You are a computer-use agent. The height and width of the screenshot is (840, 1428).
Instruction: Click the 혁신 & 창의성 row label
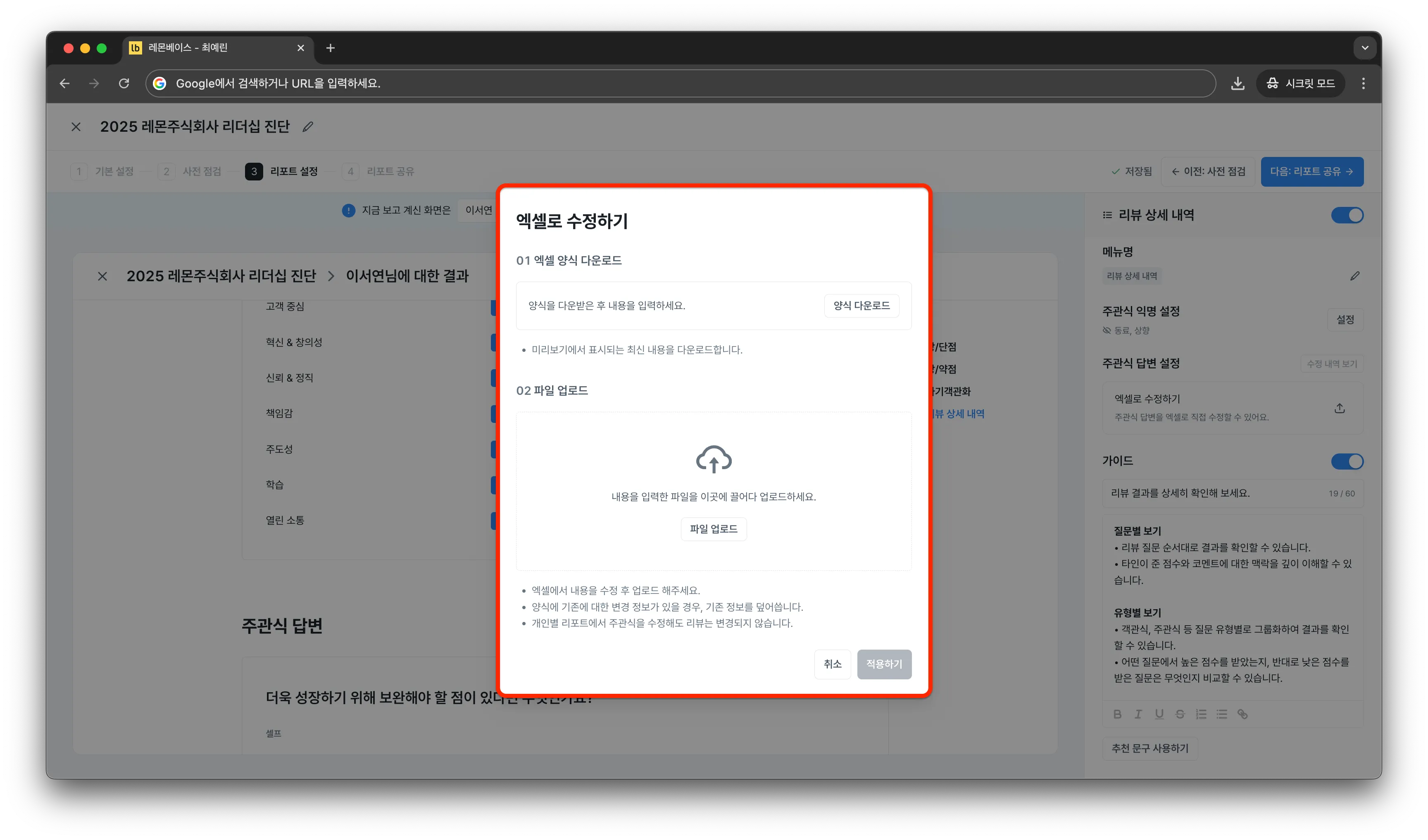tap(294, 342)
